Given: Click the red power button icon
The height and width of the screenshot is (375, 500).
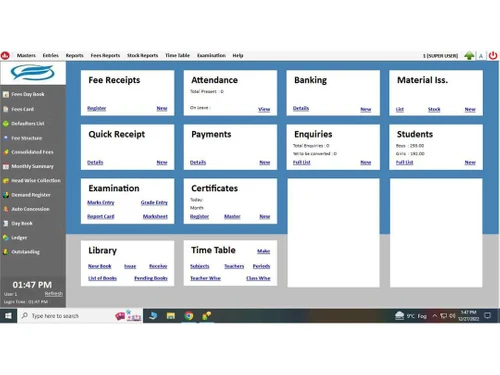Looking at the screenshot, I should click(x=493, y=56).
